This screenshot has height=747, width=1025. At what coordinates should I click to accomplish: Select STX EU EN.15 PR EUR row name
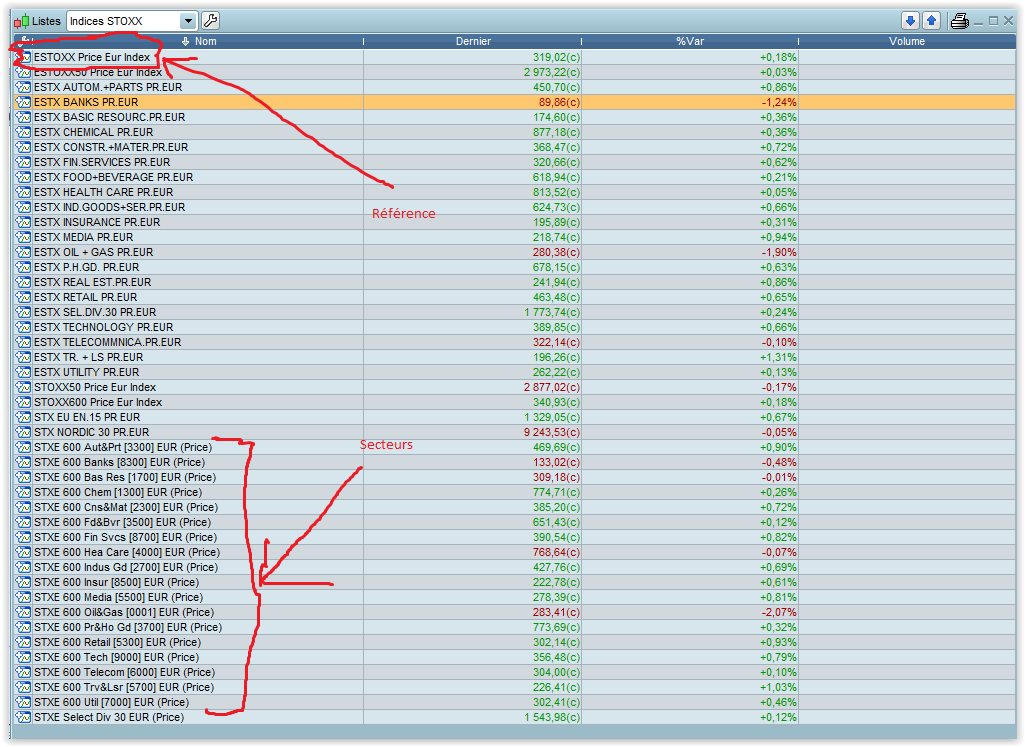[x=88, y=417]
